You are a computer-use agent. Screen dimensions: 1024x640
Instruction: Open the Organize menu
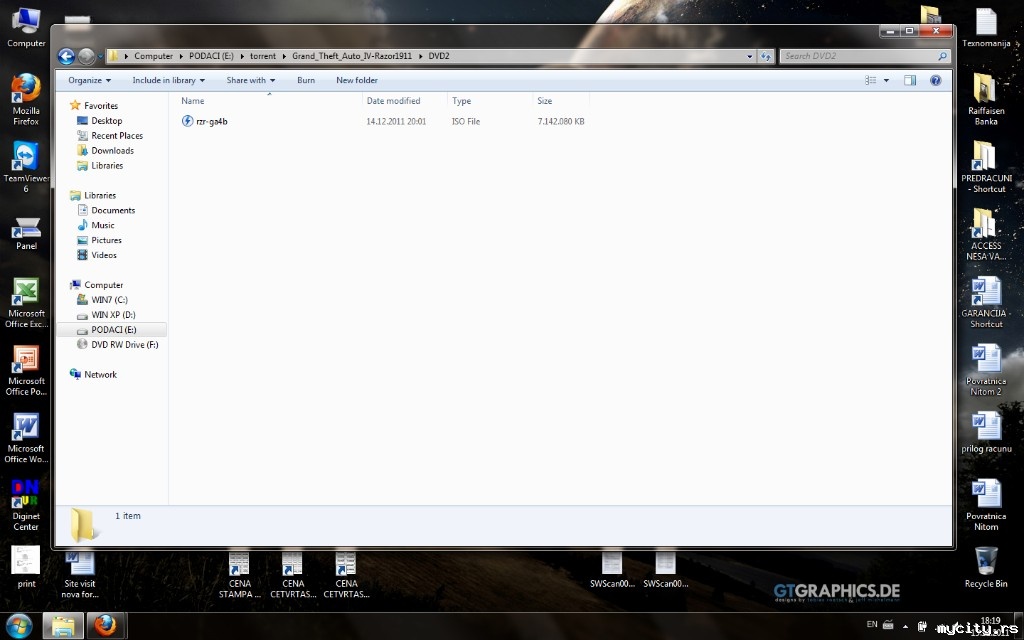pyautogui.click(x=89, y=80)
